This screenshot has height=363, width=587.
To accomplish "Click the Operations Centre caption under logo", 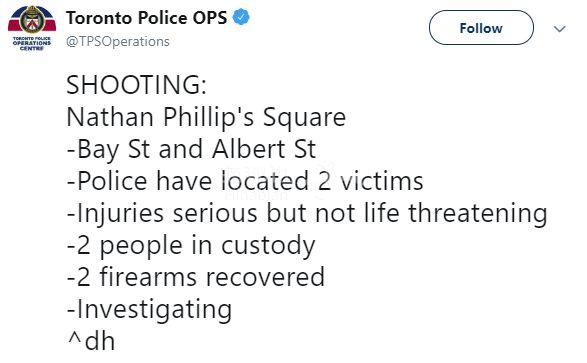I will [32, 43].
